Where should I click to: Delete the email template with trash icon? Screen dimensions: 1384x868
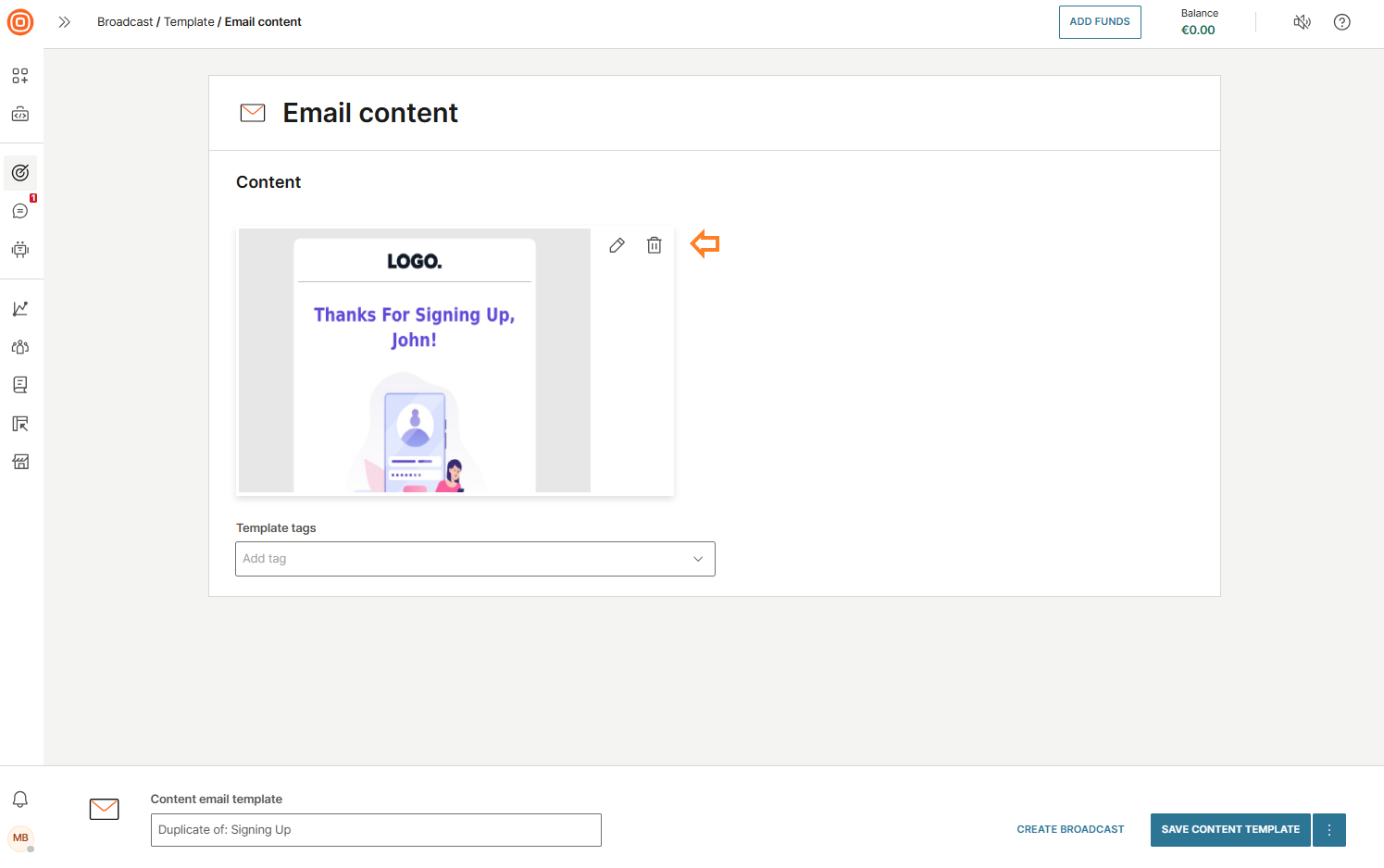pyautogui.click(x=655, y=245)
